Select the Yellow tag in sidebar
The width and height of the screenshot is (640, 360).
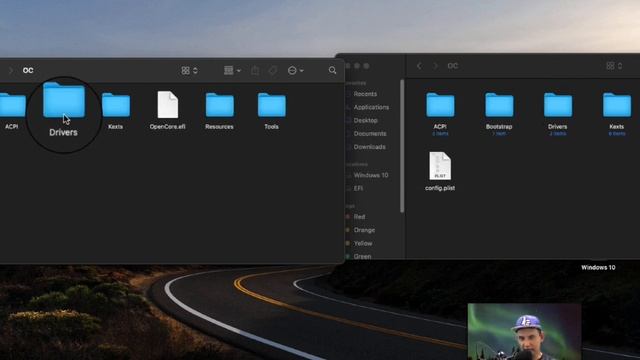362,243
